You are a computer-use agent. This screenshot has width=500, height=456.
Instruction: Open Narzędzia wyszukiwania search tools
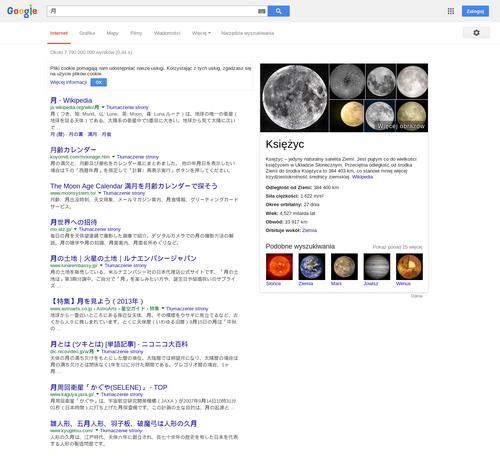247,33
